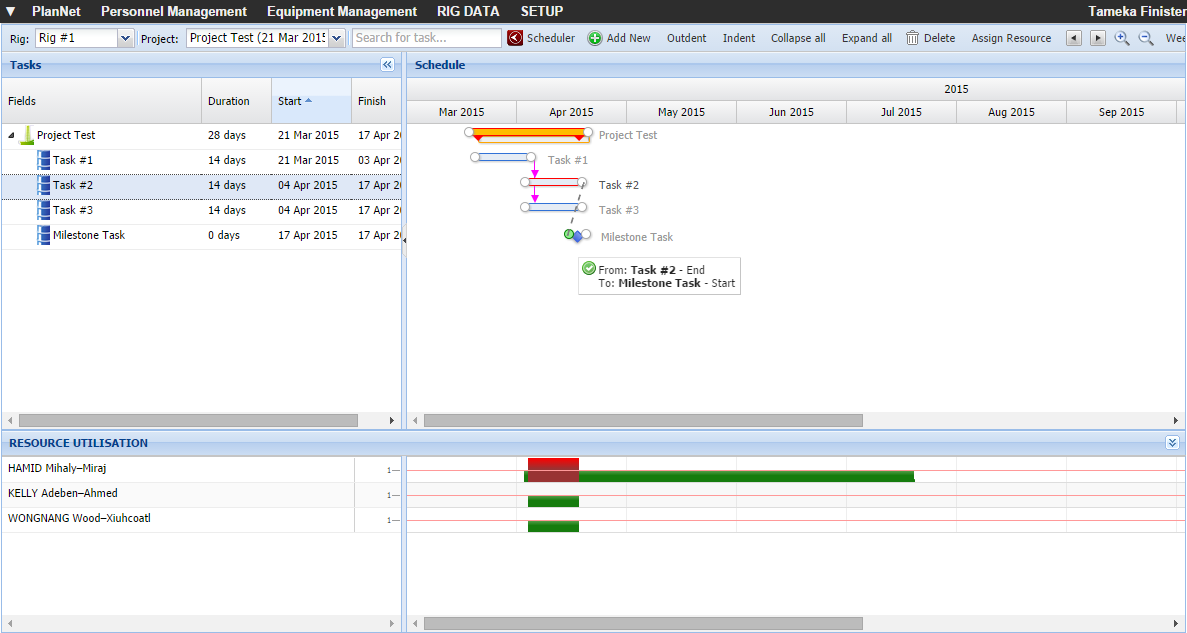
Task: Click inside the task search field
Action: click(425, 37)
